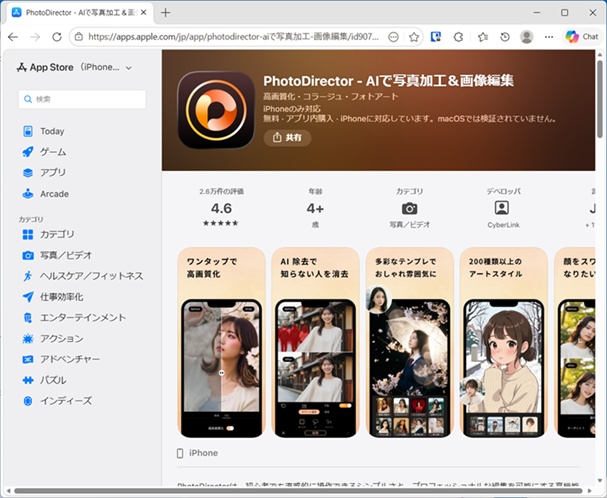Open ワンタップで高画質化 screenshot
The width and height of the screenshot is (607, 498).
coord(221,343)
